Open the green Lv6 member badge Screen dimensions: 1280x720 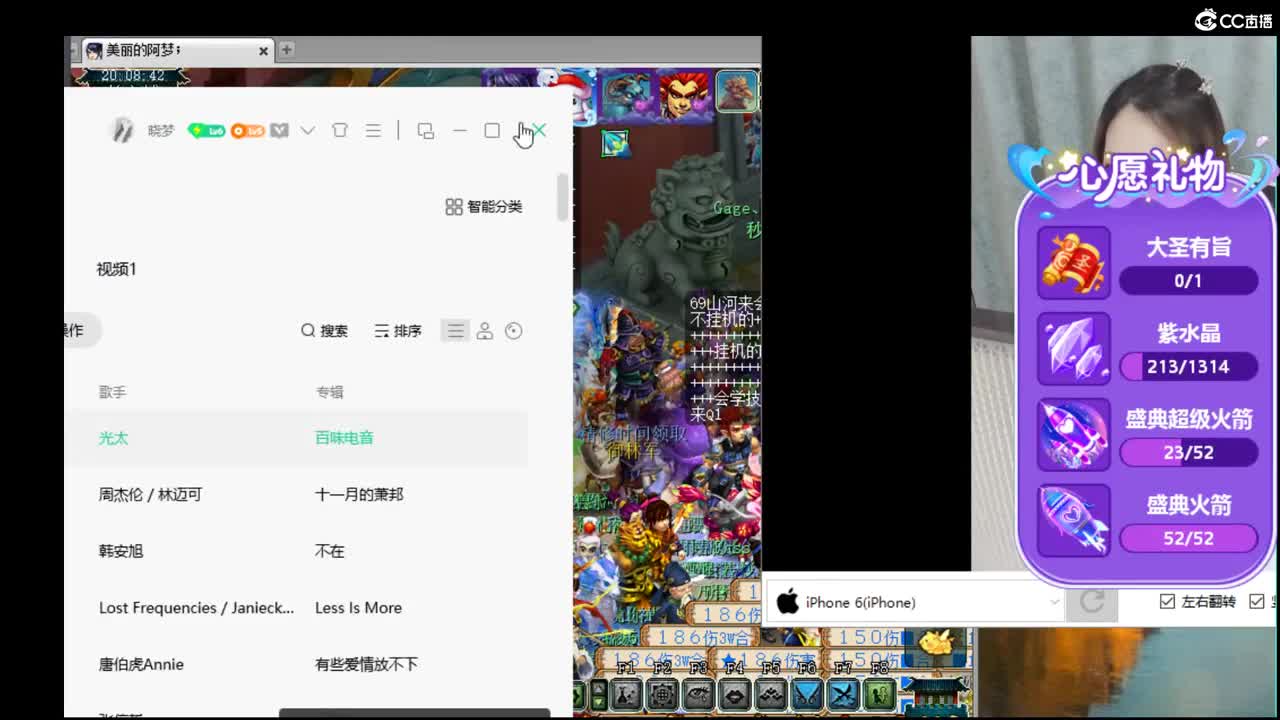click(x=206, y=131)
